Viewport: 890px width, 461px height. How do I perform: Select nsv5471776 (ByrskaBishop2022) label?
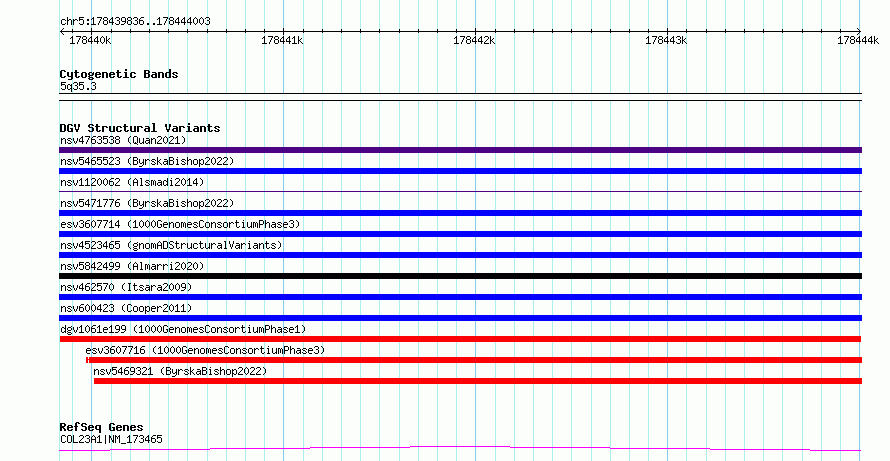pyautogui.click(x=147, y=203)
